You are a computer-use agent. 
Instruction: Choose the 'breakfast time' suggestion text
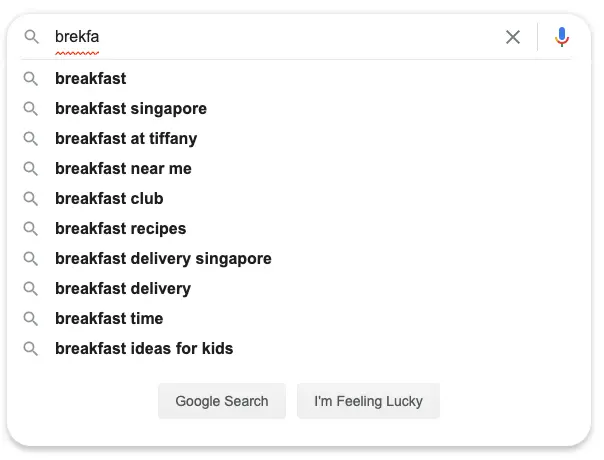pos(109,318)
